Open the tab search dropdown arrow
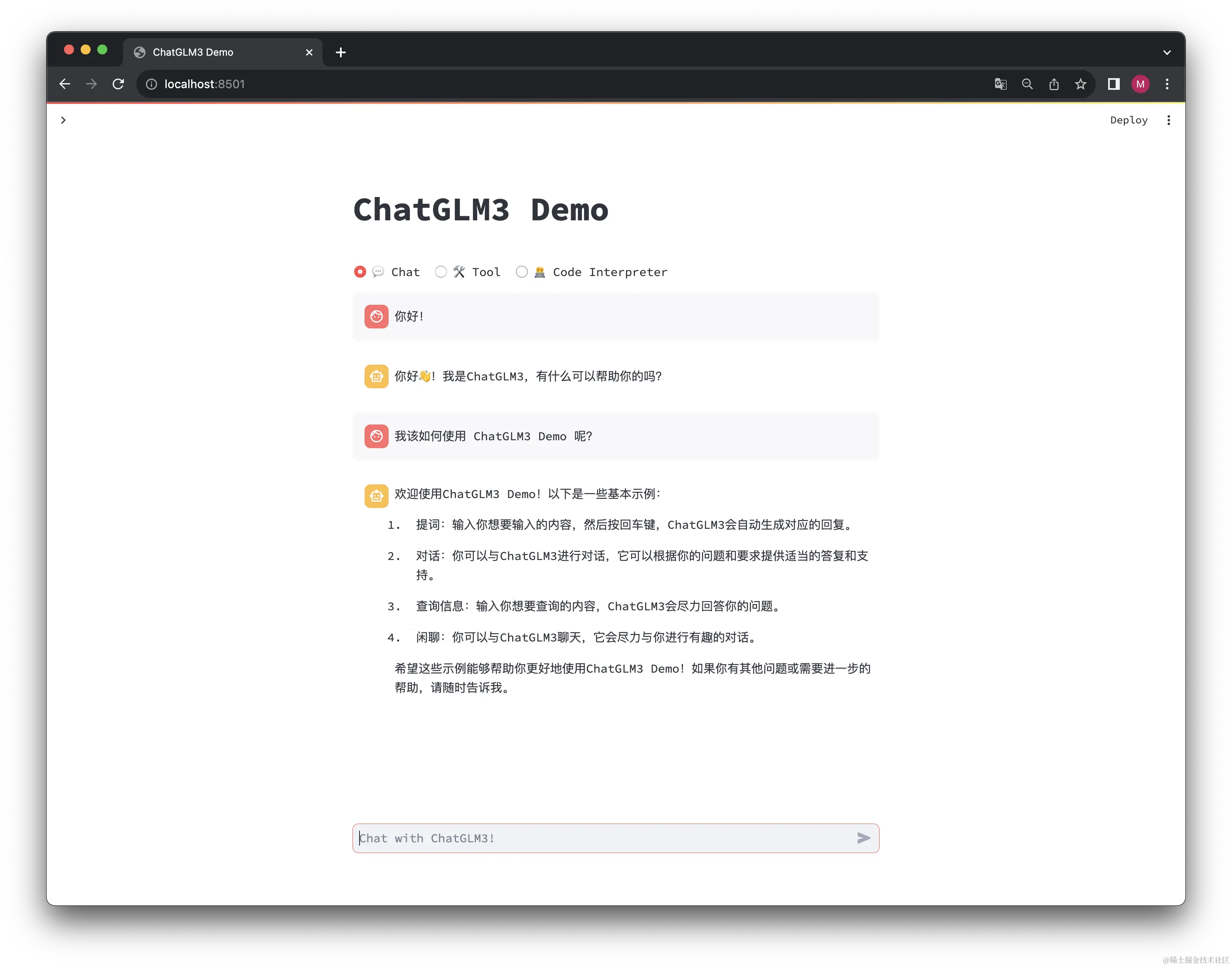This screenshot has width=1232, height=967. (1167, 52)
